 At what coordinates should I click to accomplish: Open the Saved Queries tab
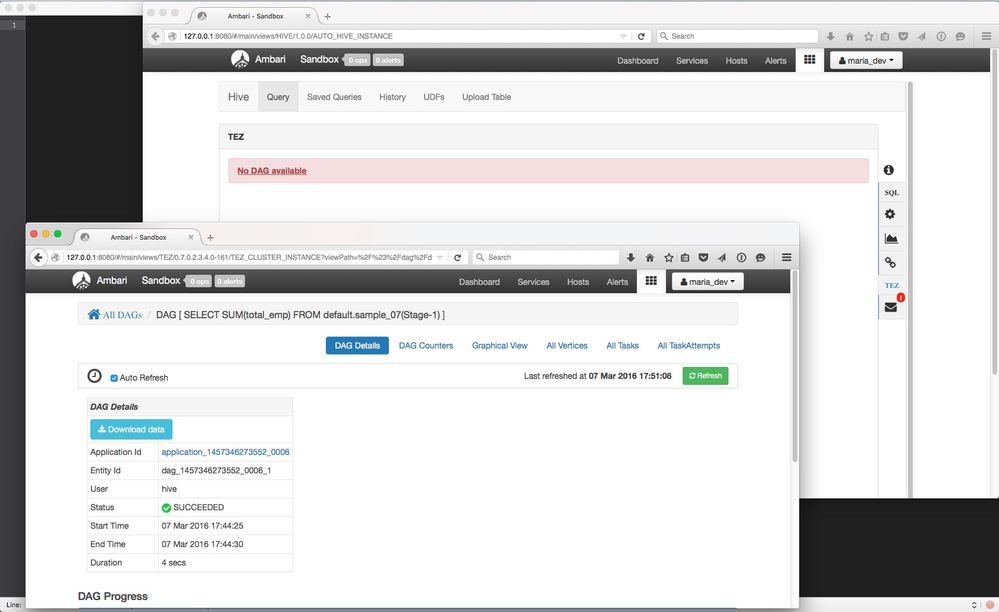coord(334,97)
